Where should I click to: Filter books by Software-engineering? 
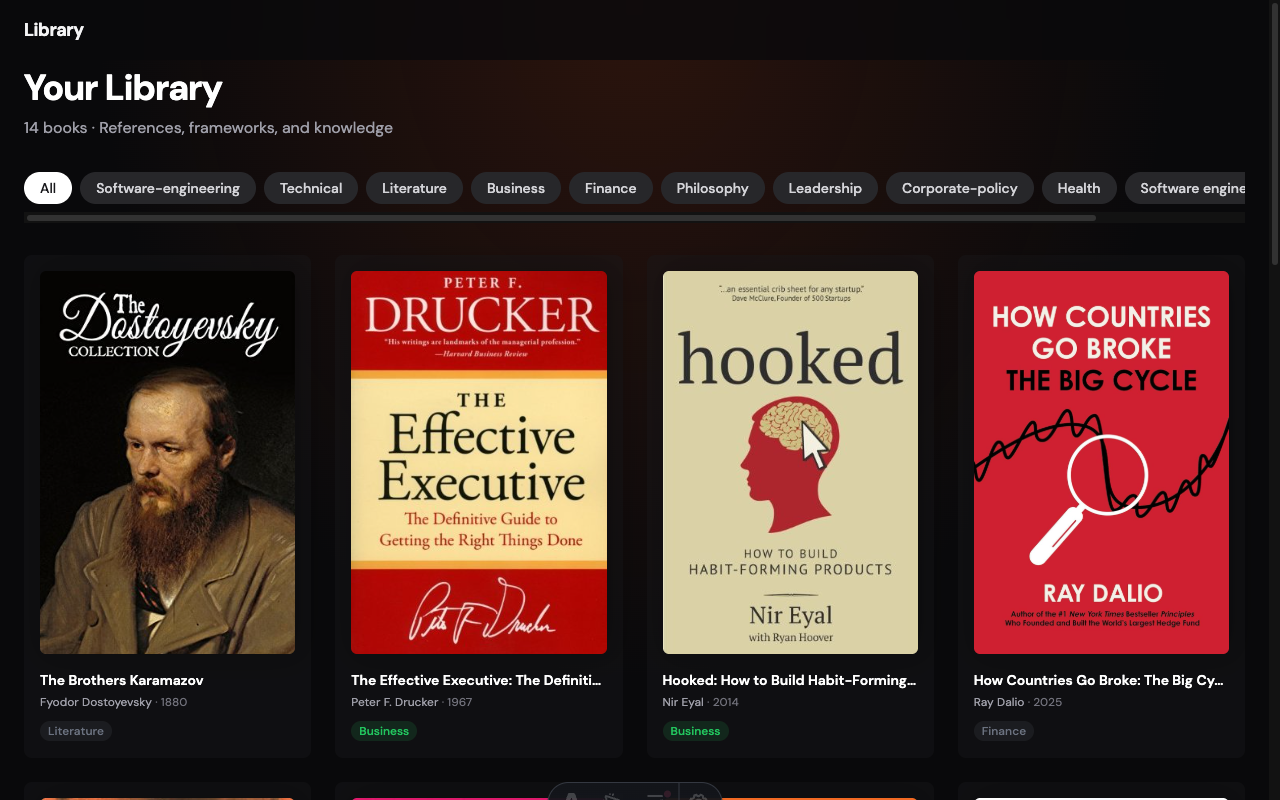coord(167,188)
